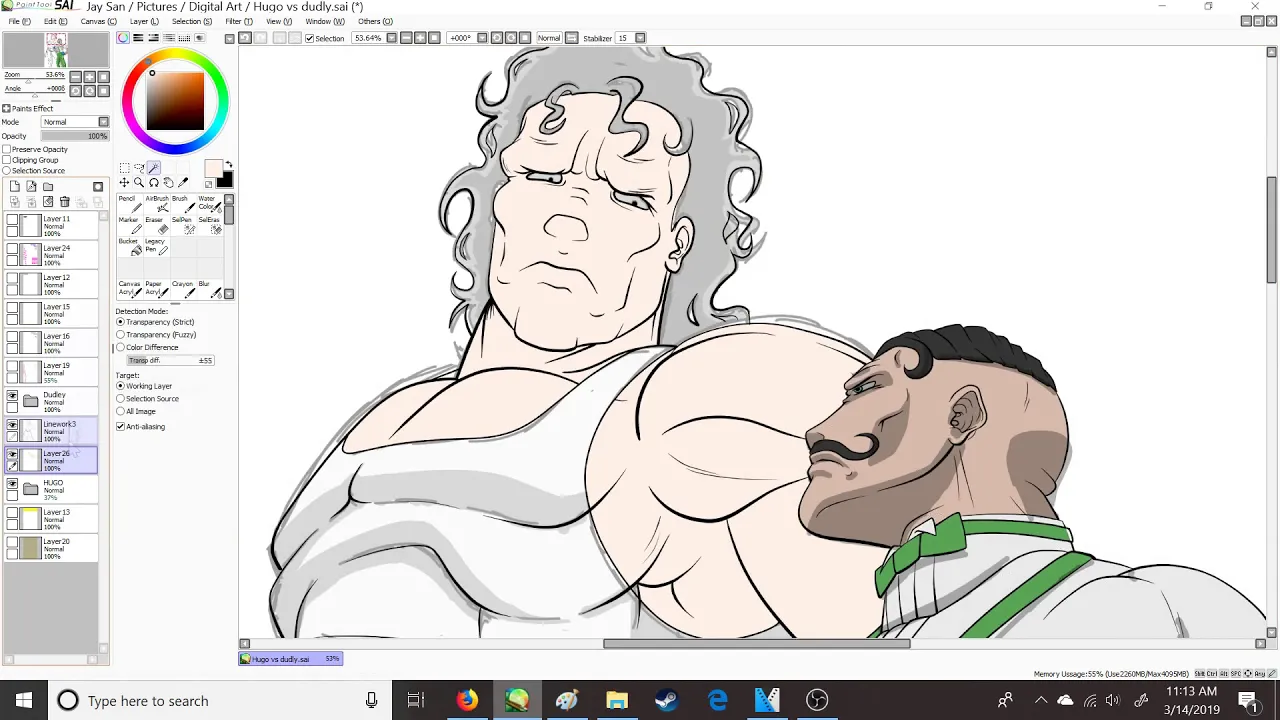
Task: Open File menu
Action: click(x=19, y=21)
